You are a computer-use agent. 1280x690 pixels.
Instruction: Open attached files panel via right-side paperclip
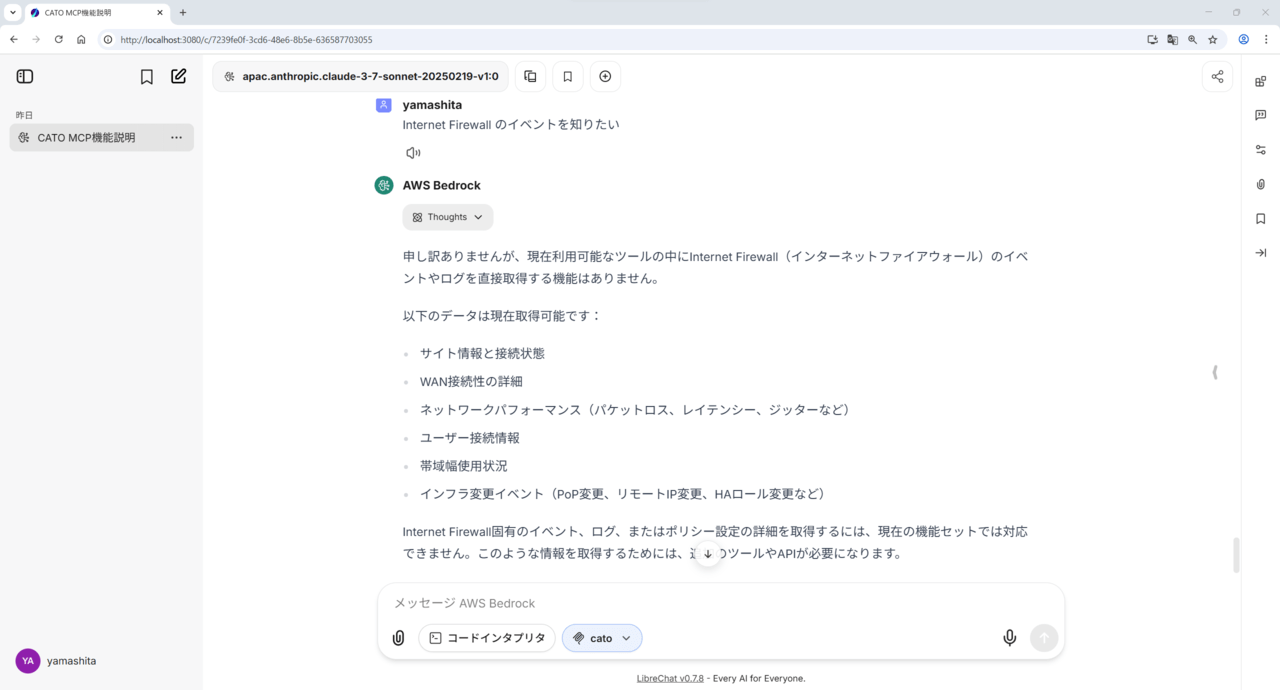(x=1261, y=184)
